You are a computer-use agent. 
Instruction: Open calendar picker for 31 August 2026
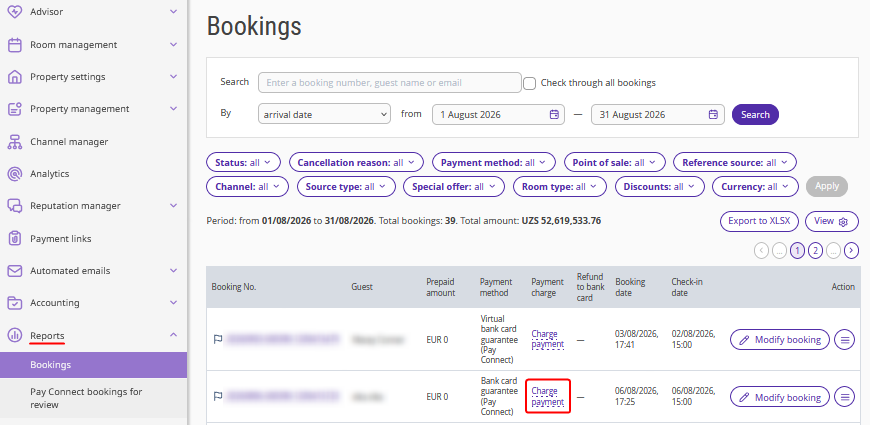tap(713, 115)
